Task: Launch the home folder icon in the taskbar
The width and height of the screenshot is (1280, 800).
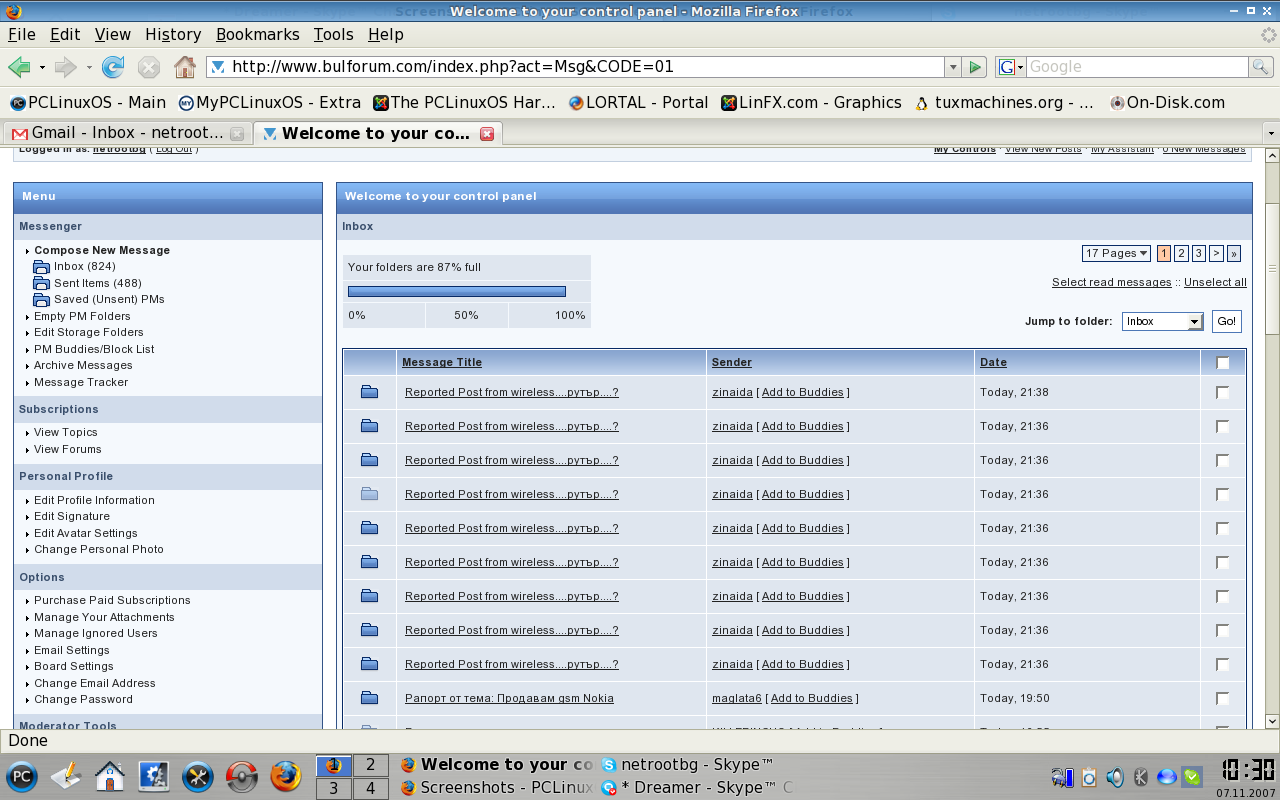Action: (110, 776)
